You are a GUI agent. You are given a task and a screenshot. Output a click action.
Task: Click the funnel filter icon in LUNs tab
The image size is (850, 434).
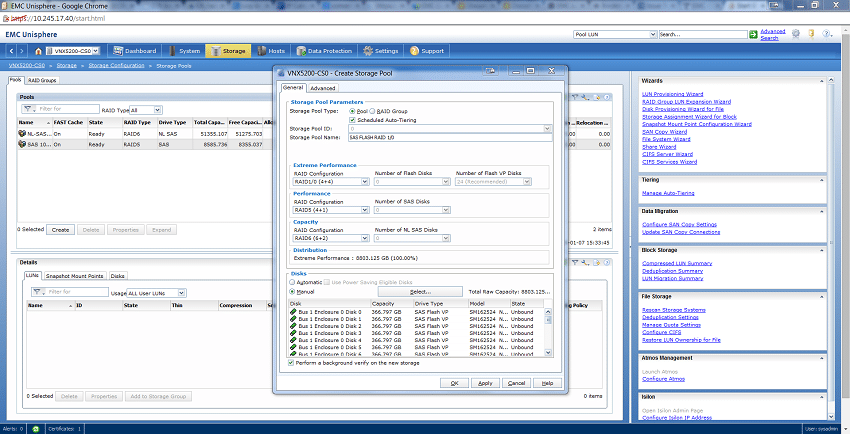coord(37,292)
